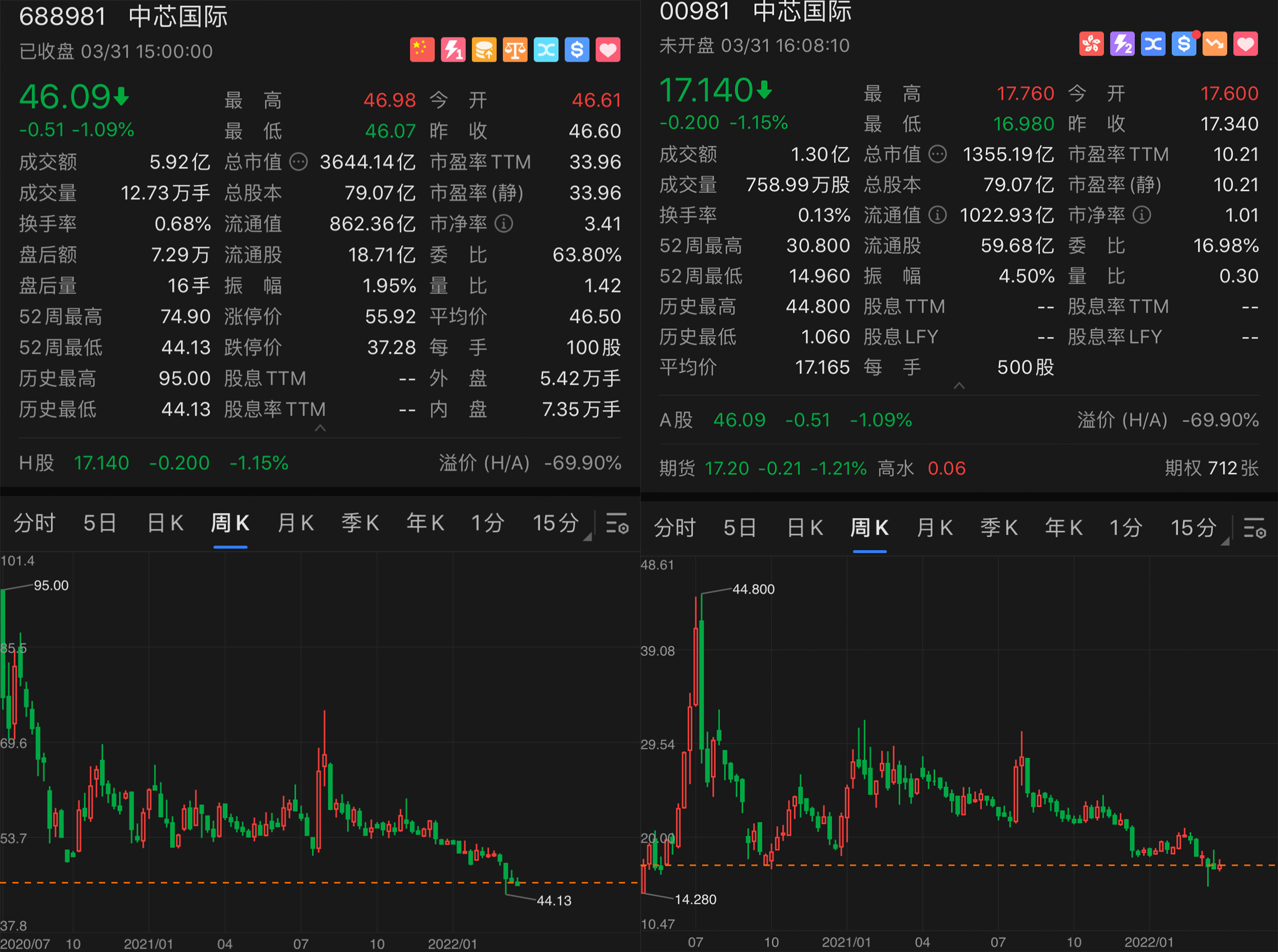Click the 00981 中芯国际 title
Image resolution: width=1278 pixels, height=952 pixels.
pyautogui.click(x=755, y=11)
